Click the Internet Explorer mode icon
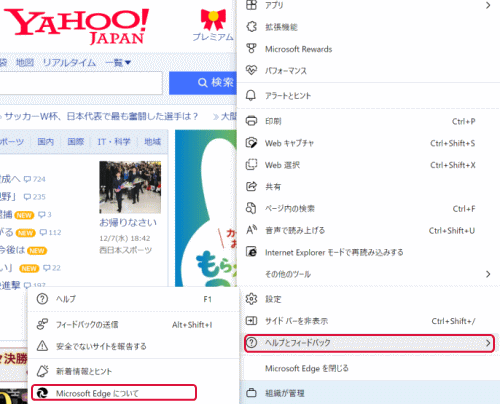 [251, 252]
